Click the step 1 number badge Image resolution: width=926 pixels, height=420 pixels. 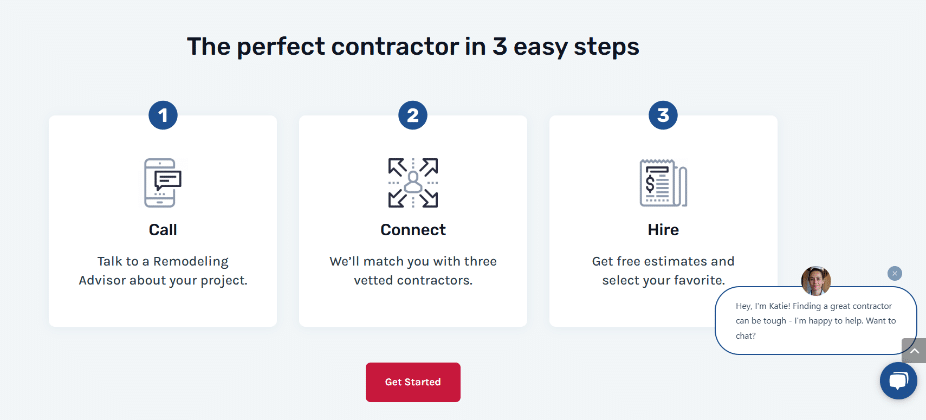(x=163, y=115)
